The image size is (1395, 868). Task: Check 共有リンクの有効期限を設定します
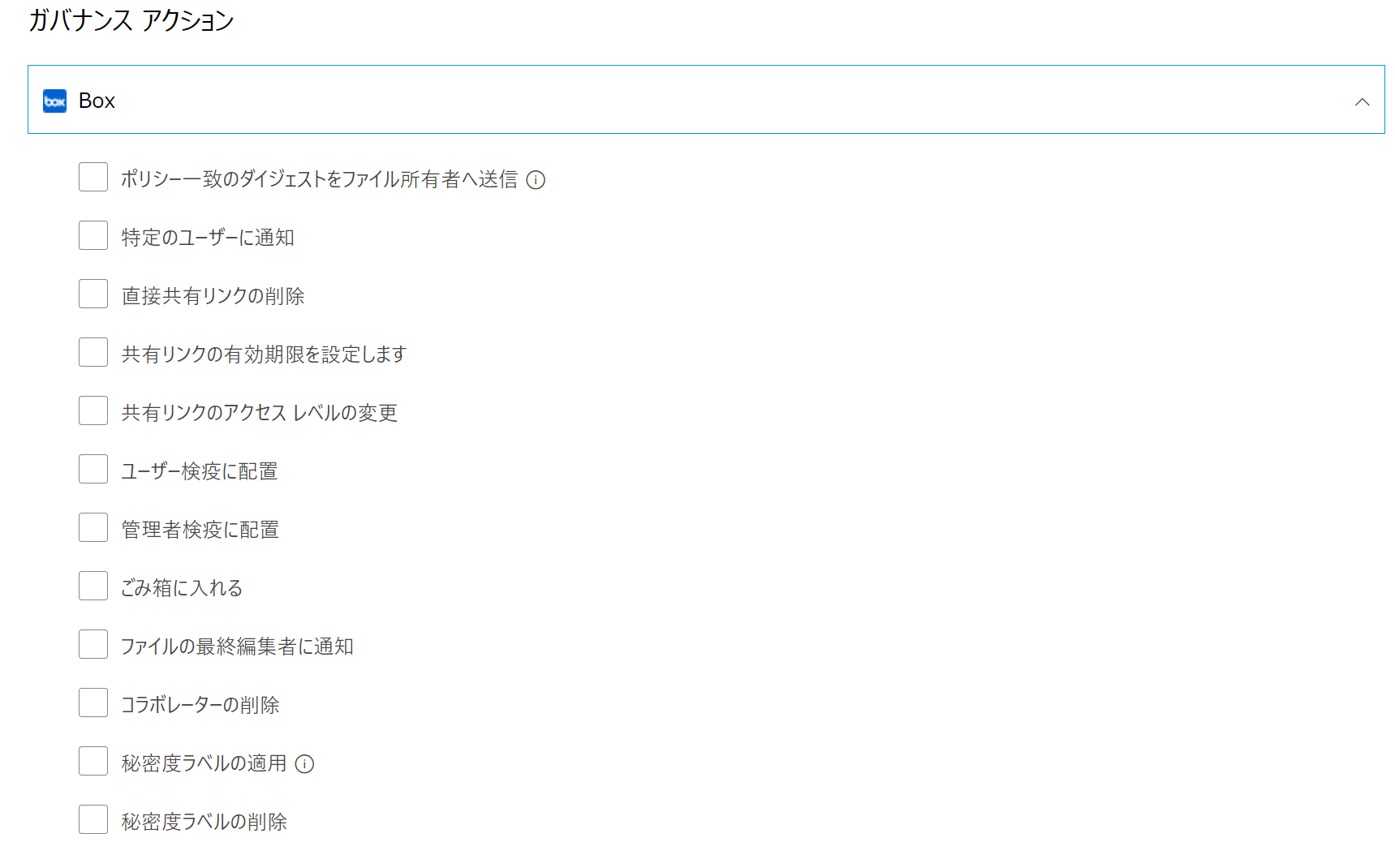click(93, 351)
